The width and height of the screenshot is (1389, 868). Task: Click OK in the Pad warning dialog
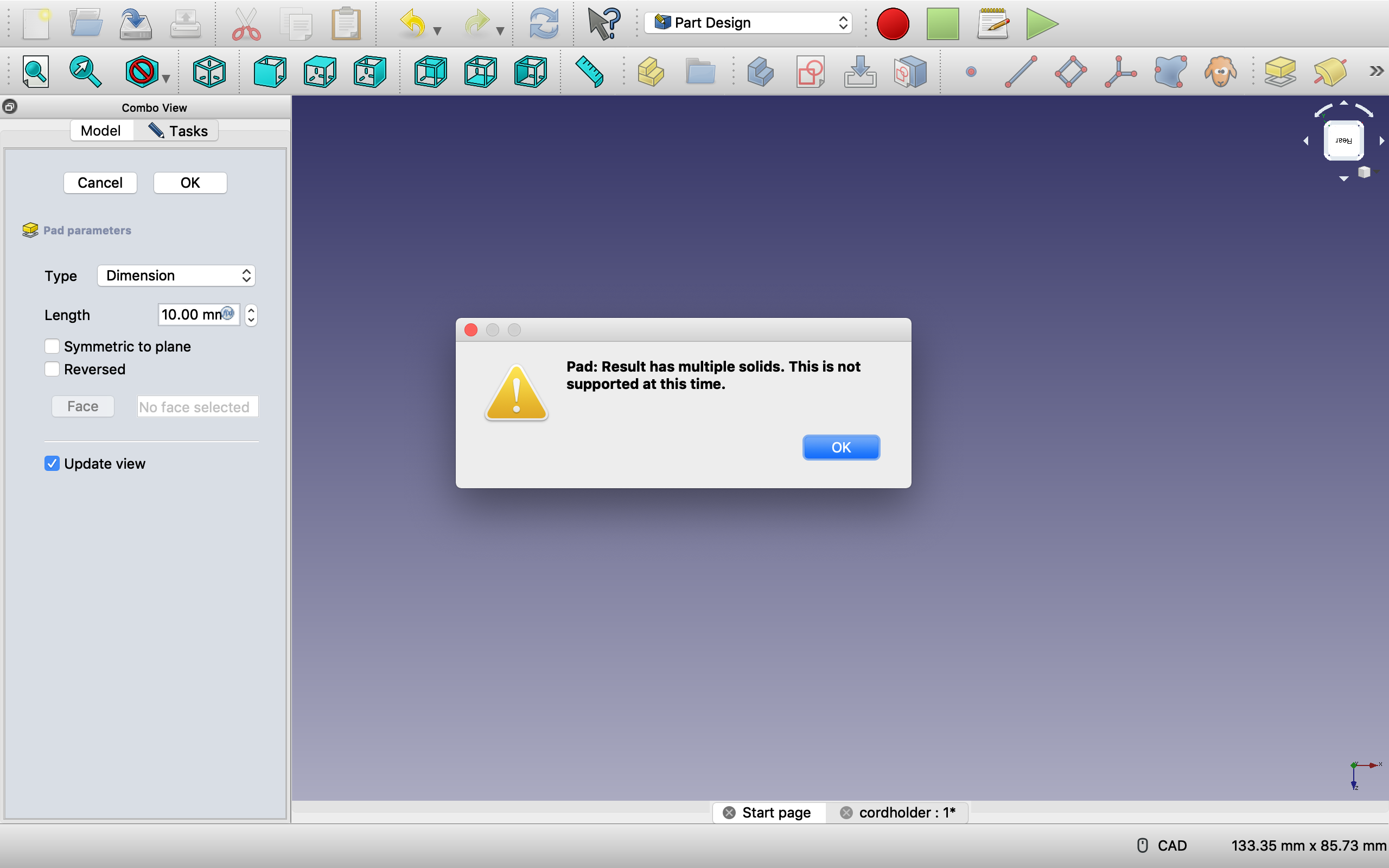pyautogui.click(x=841, y=447)
